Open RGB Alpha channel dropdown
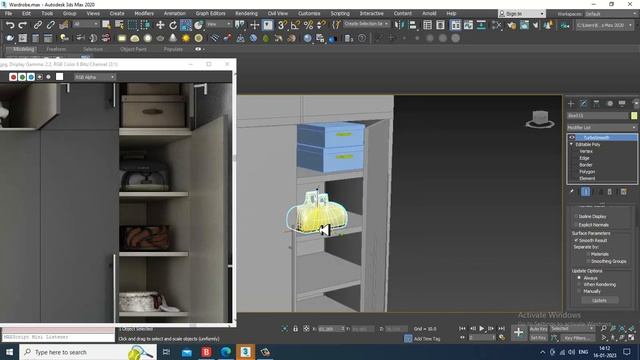640x360 pixels. pyautogui.click(x=95, y=77)
